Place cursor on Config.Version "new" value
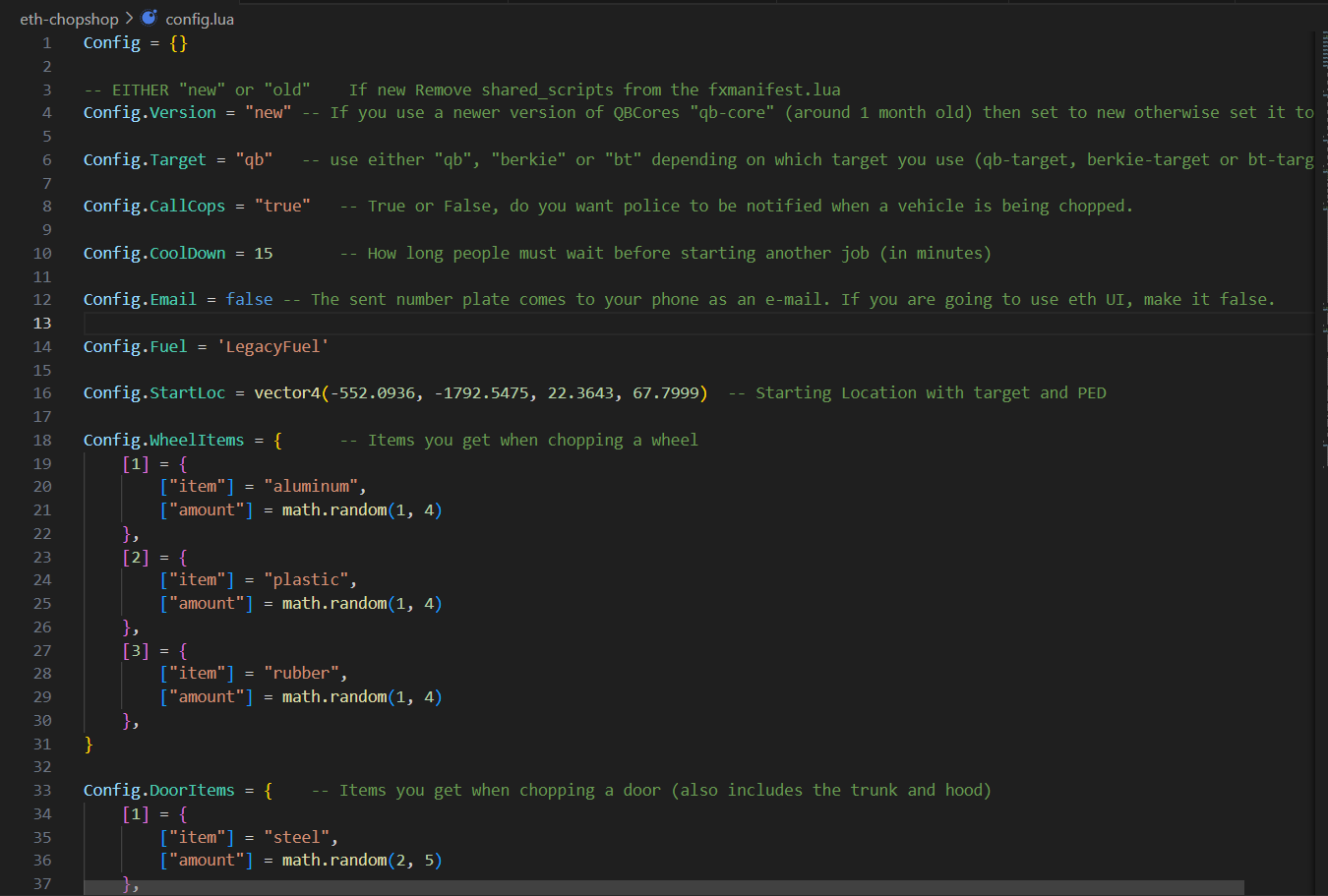This screenshot has height=896, width=1328. click(x=268, y=113)
